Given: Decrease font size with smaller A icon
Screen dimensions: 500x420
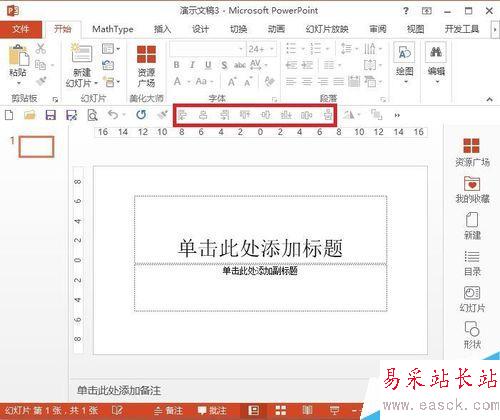Looking at the screenshot, I should (249, 82).
